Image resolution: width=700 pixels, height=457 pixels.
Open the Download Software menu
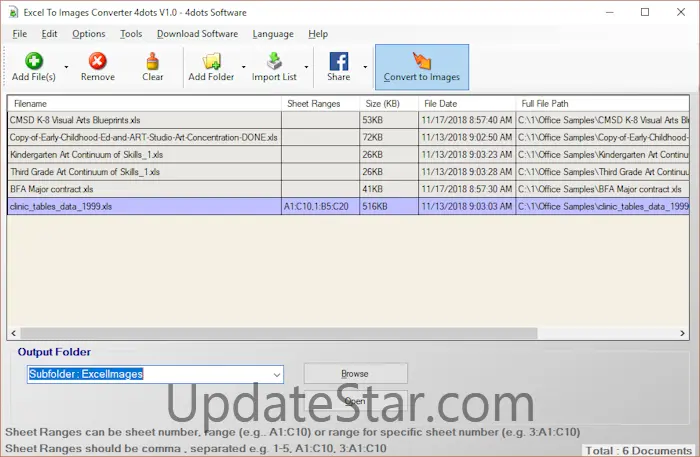pyautogui.click(x=197, y=34)
